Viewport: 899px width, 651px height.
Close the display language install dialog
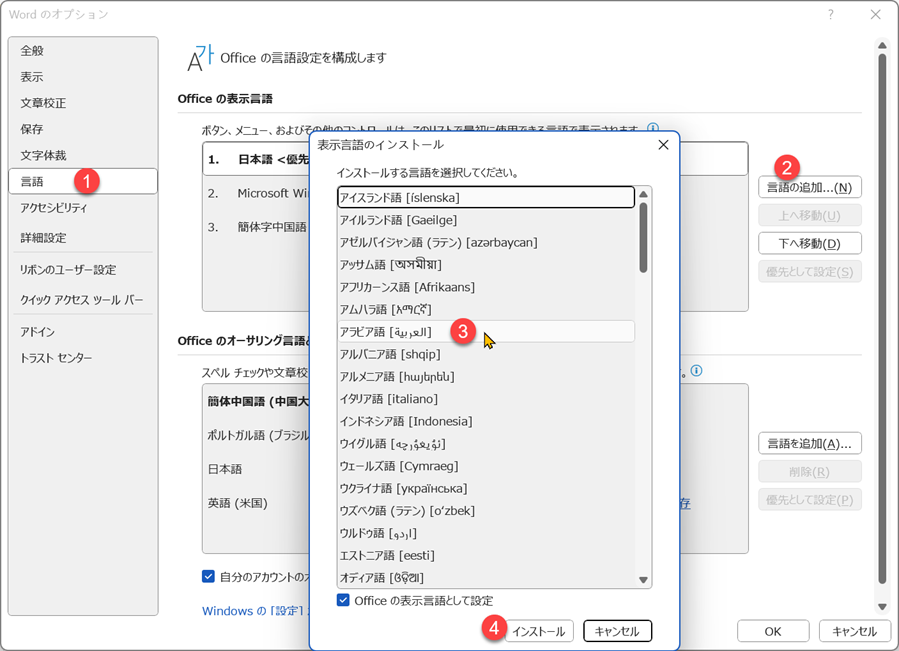[x=663, y=145]
